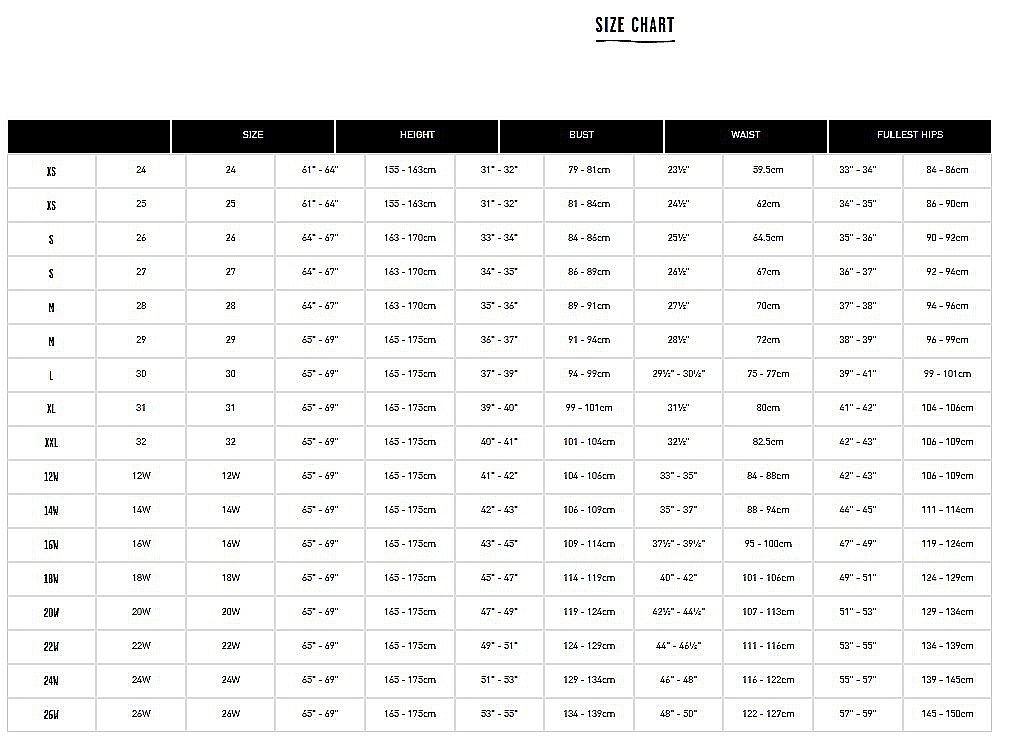Viewport: 1020px width, 745px height.
Task: Select the HEIGHT column header
Action: click(x=417, y=135)
